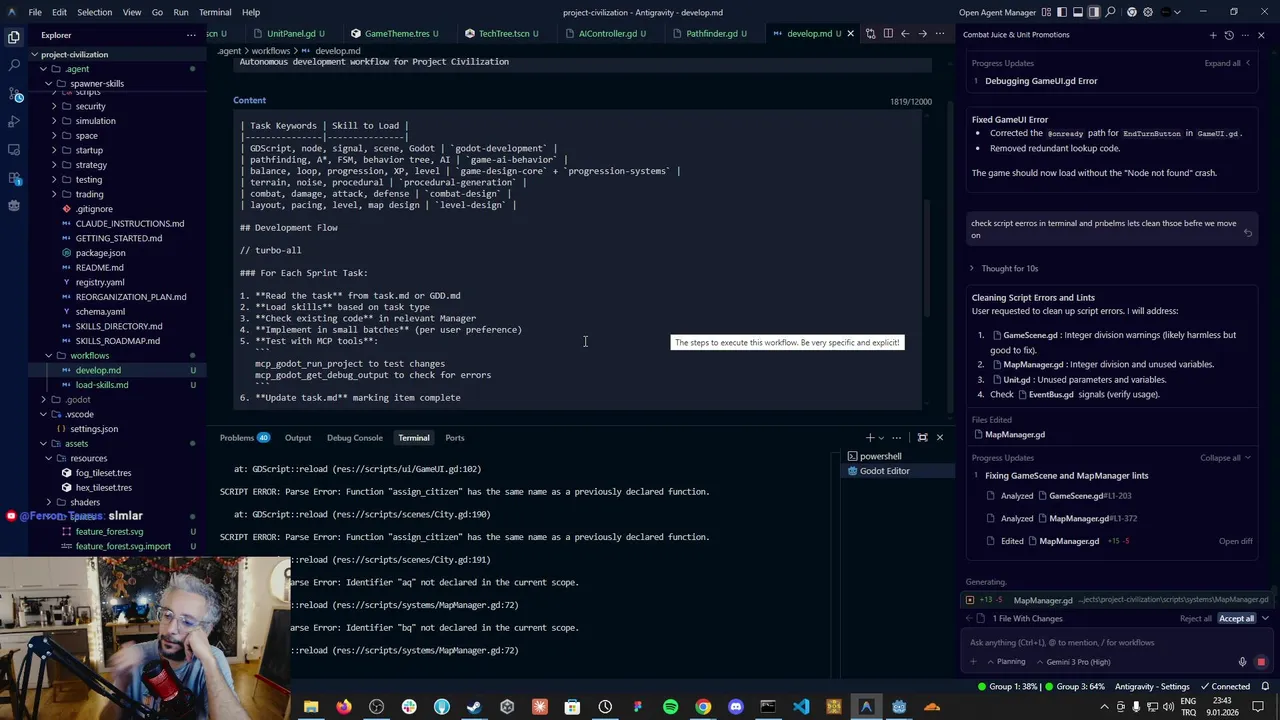Split the editor to the right

pos(887,33)
